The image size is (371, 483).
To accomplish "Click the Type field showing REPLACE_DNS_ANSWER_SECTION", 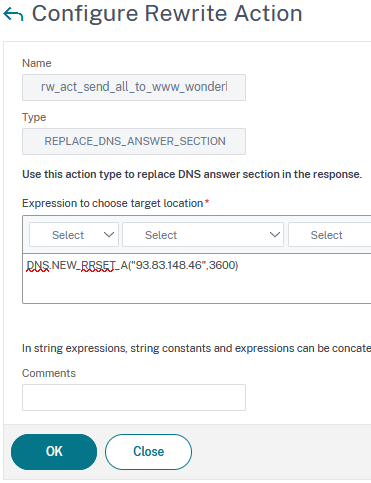I will tap(134, 141).
